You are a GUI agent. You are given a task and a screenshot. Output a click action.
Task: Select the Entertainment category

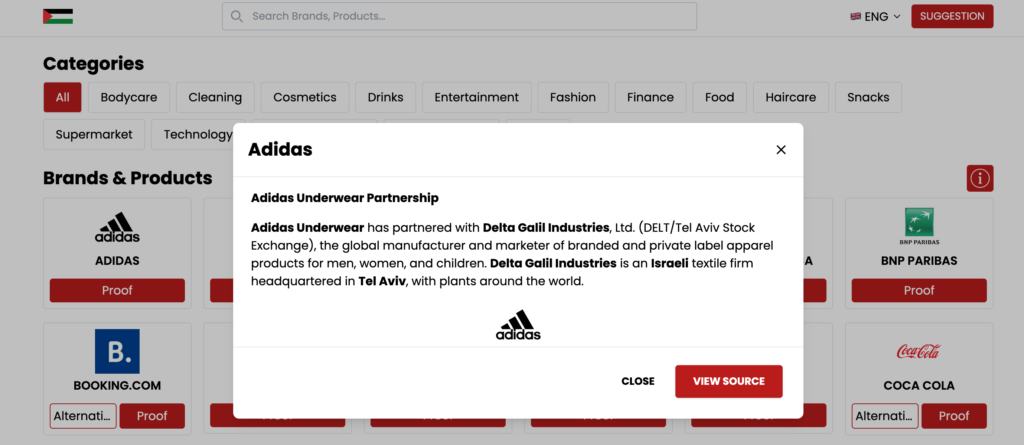coord(477,97)
